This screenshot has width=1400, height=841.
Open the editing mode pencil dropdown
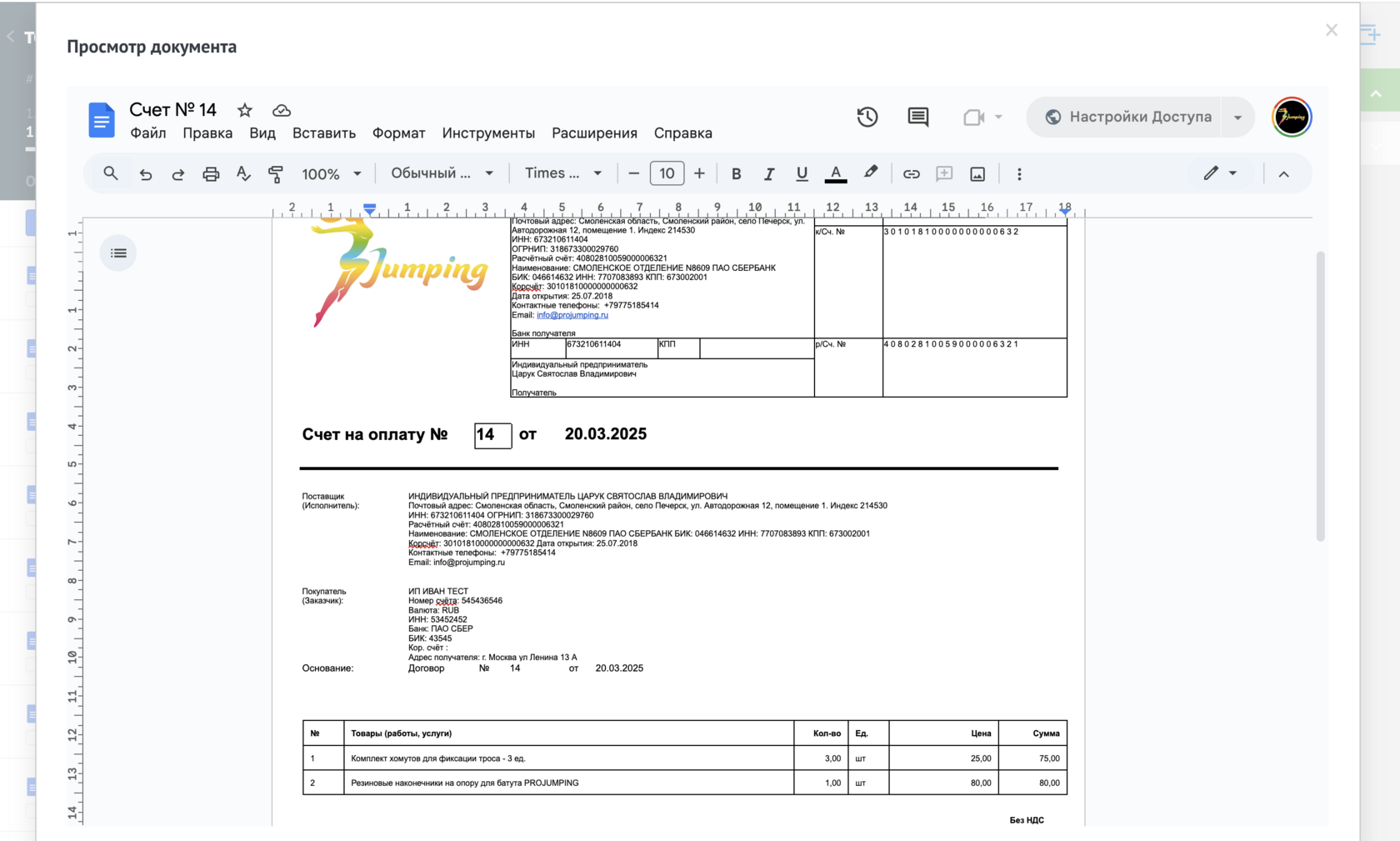(x=1220, y=173)
